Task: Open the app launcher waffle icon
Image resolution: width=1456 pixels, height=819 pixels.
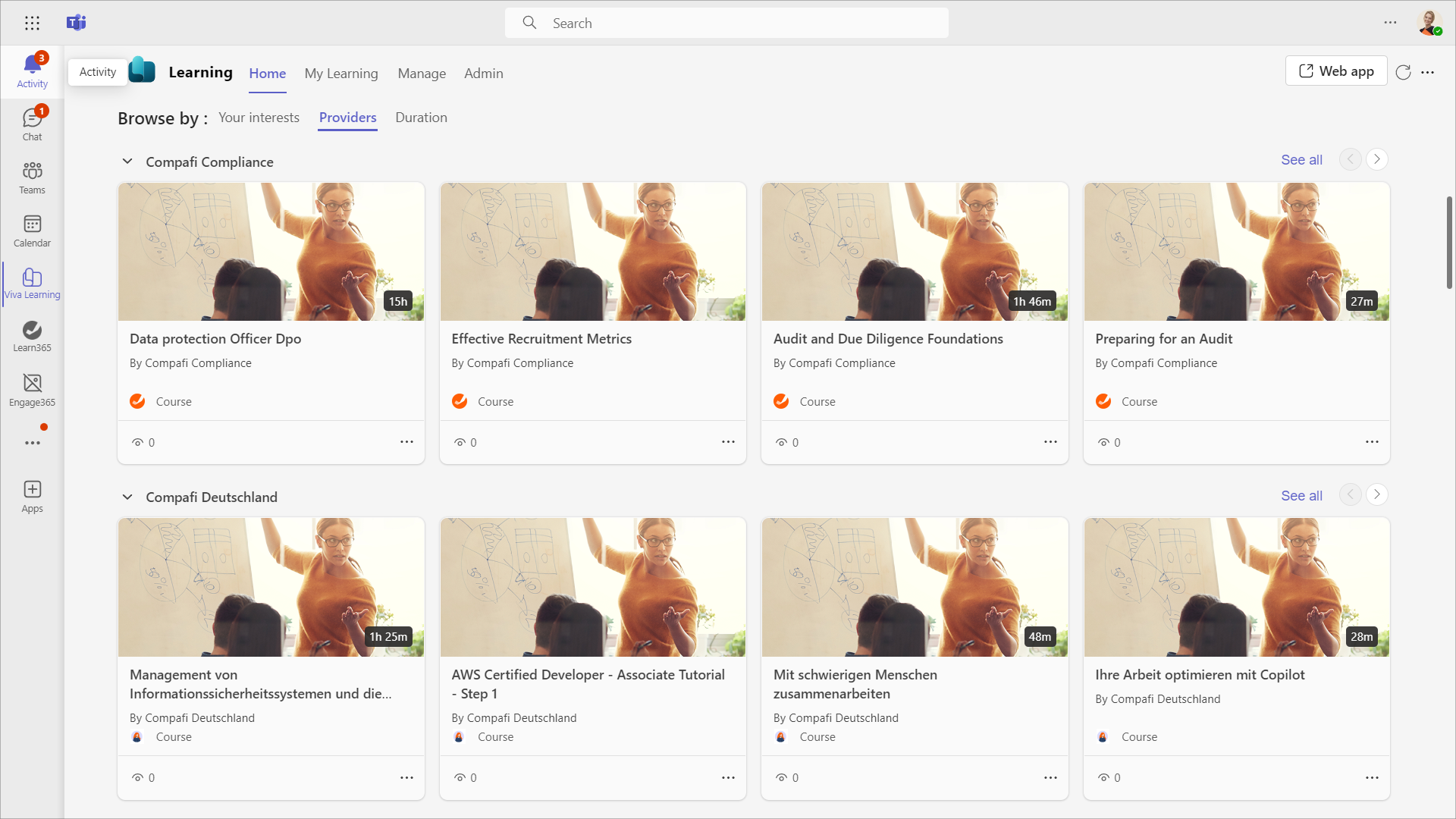Action: point(32,23)
